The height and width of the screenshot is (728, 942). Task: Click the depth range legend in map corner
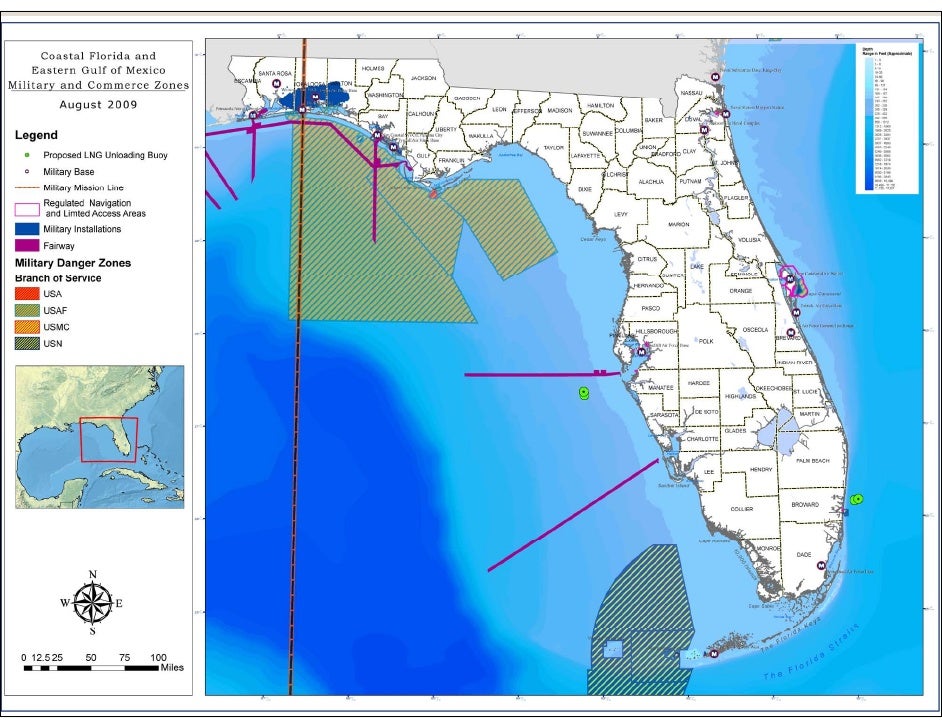[887, 118]
